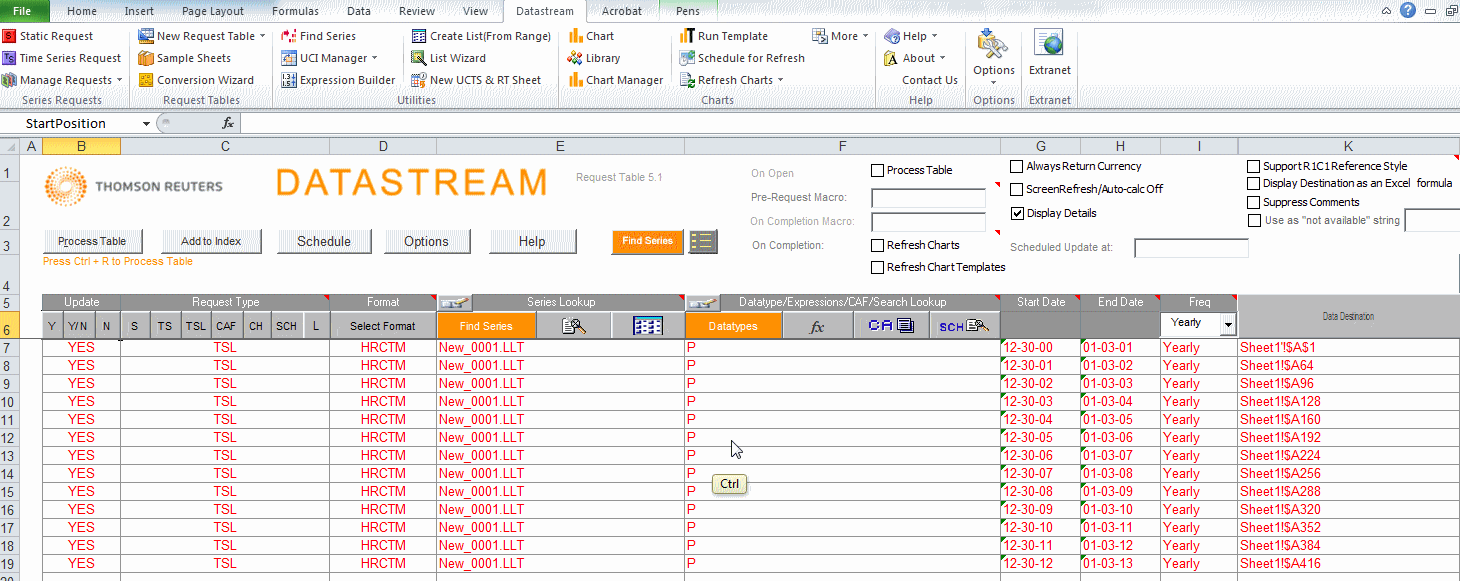The height and width of the screenshot is (581, 1460).
Task: Start the Conversion Wizard
Action: tap(196, 80)
